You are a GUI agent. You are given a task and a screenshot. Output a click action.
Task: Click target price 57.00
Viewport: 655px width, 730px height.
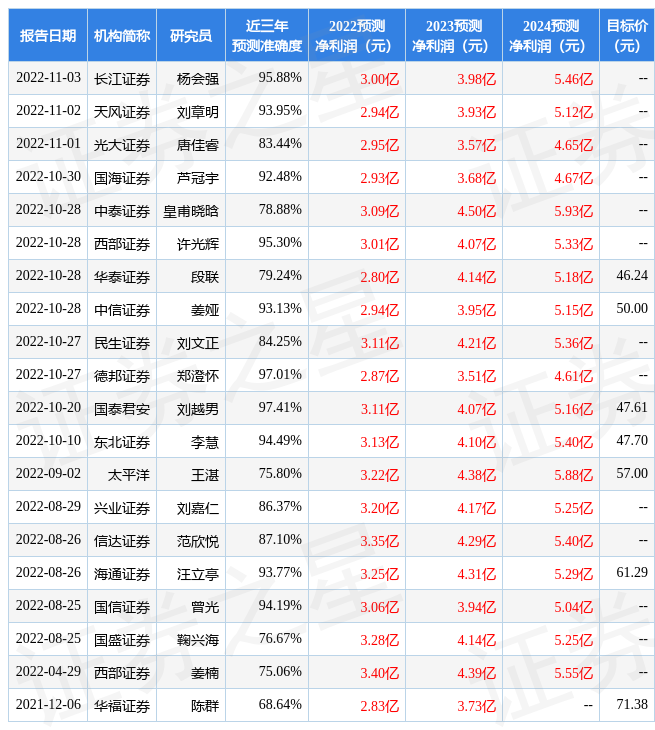[632, 473]
